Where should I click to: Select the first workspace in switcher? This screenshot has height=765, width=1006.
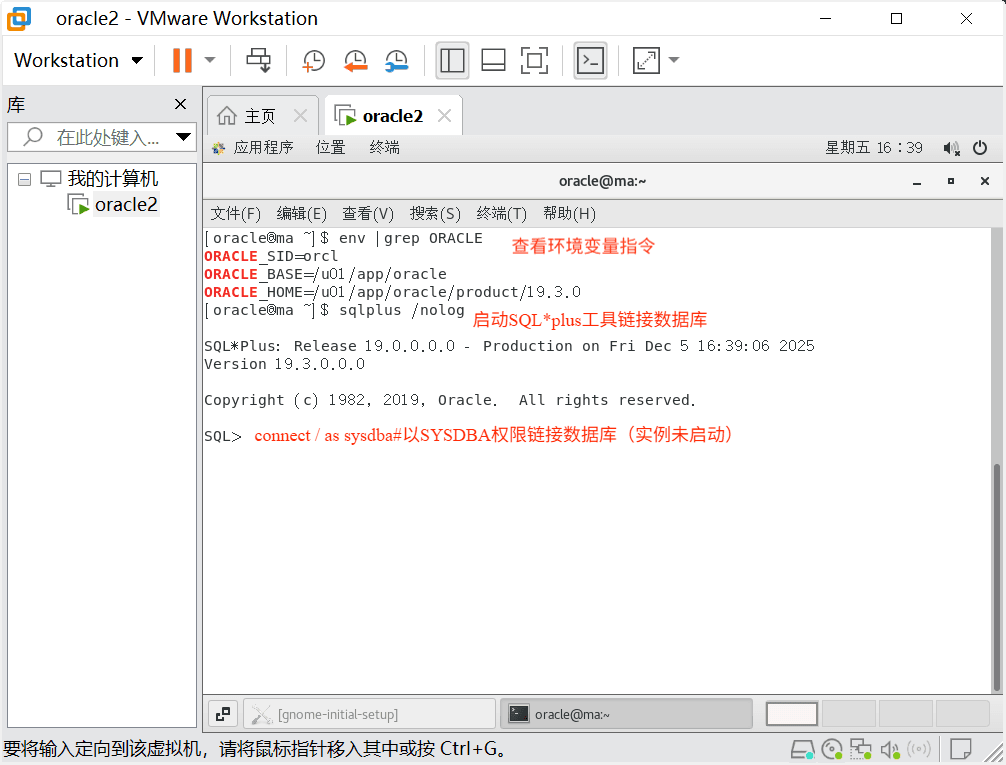pos(792,714)
